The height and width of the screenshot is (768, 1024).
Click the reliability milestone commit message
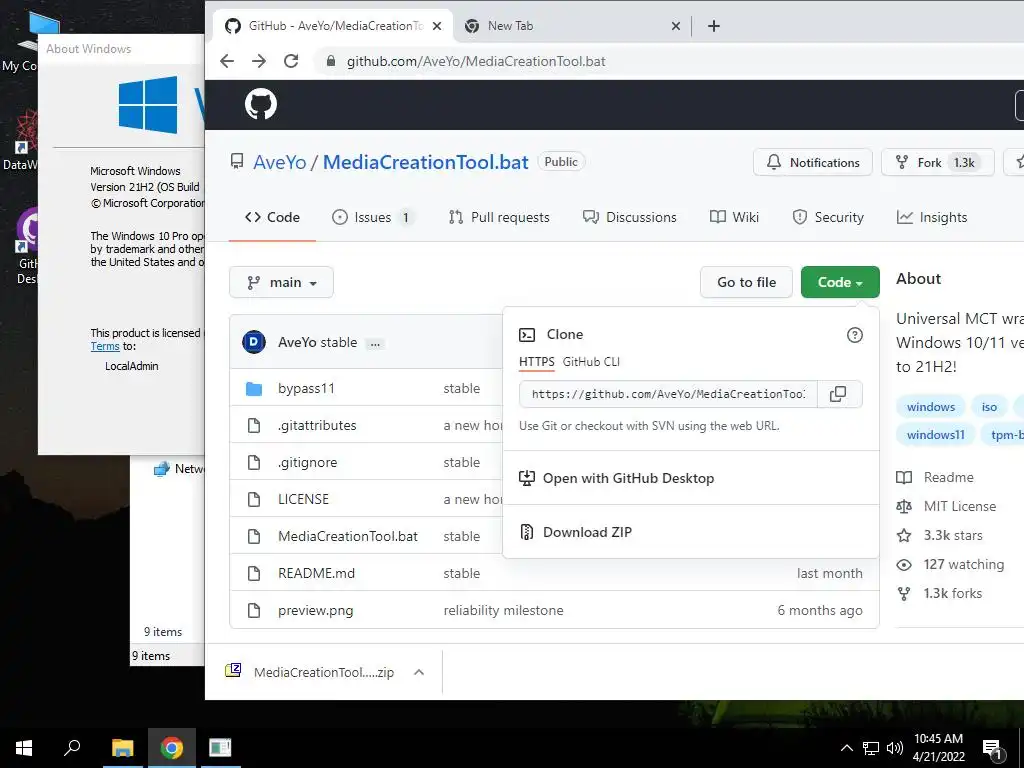click(x=503, y=611)
